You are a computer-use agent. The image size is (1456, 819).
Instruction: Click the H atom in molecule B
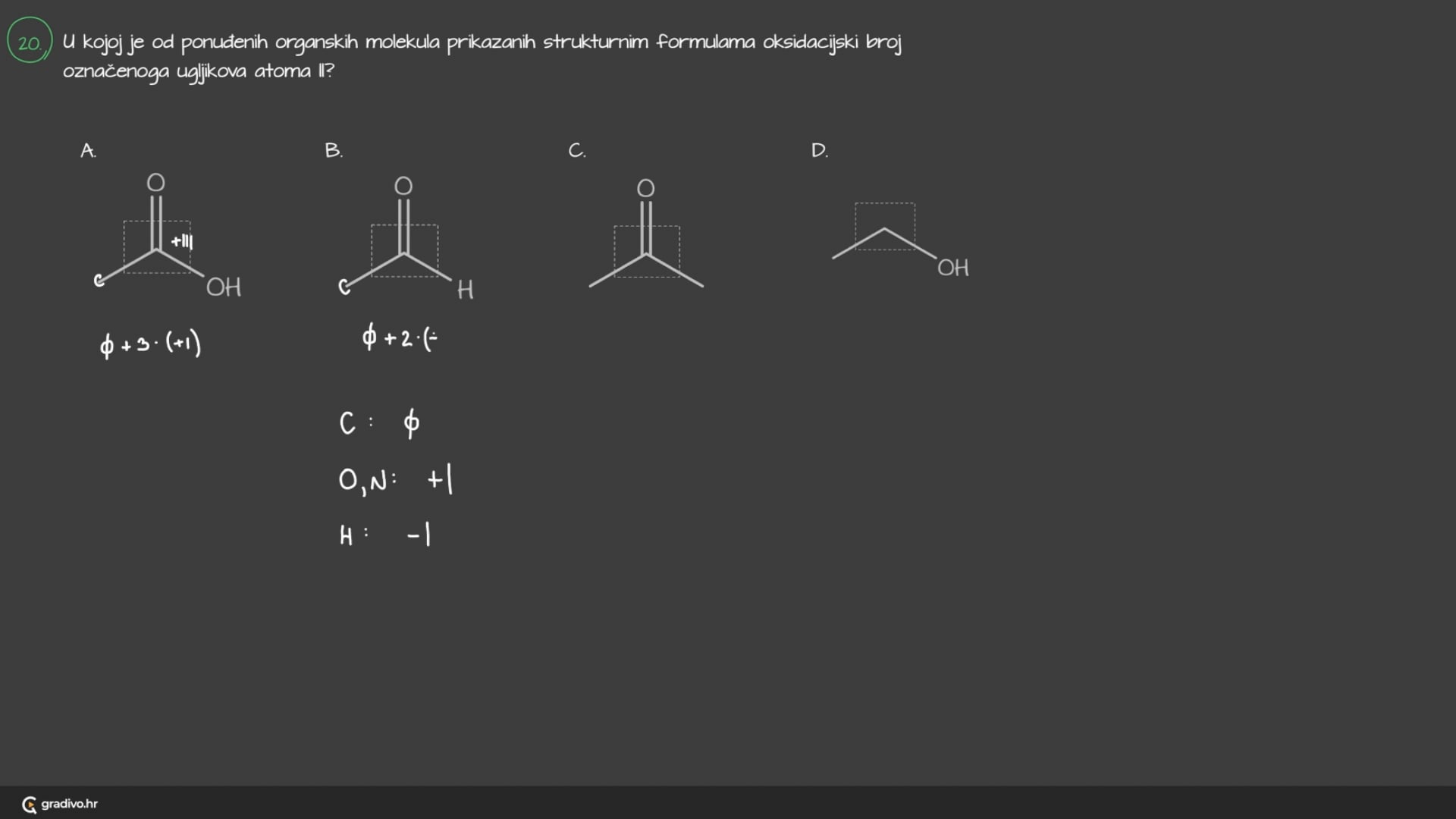tap(465, 290)
